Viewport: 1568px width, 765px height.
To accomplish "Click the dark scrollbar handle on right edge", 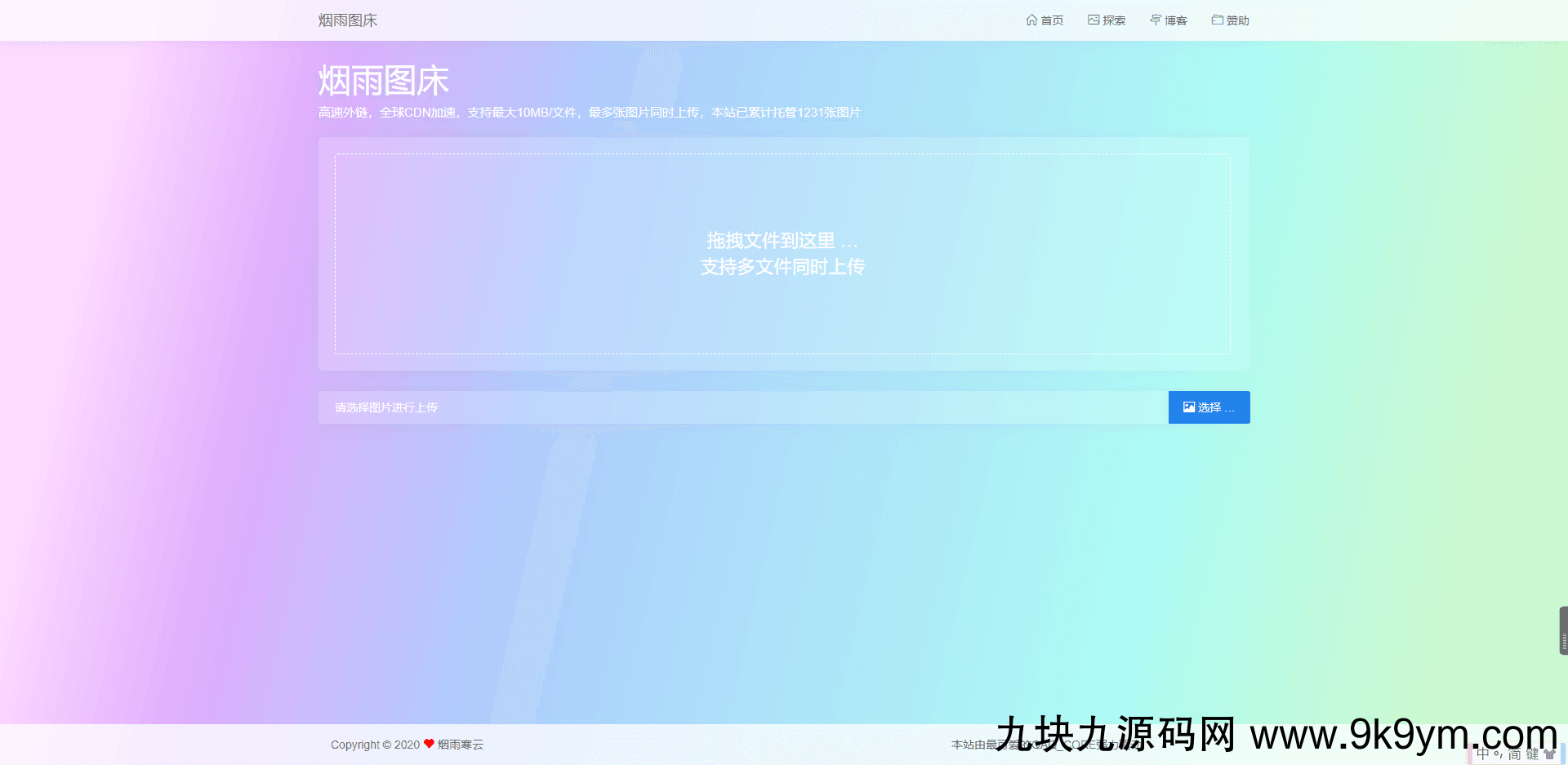I will [1563, 630].
